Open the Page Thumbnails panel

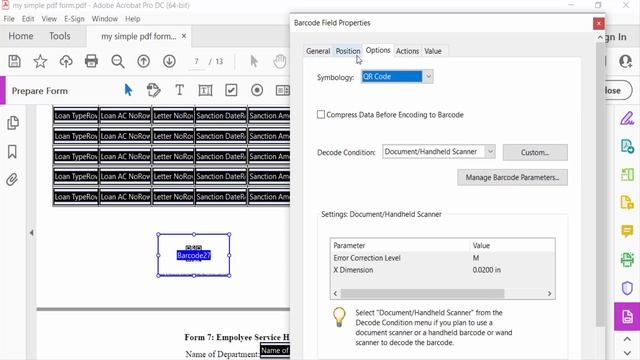point(13,122)
